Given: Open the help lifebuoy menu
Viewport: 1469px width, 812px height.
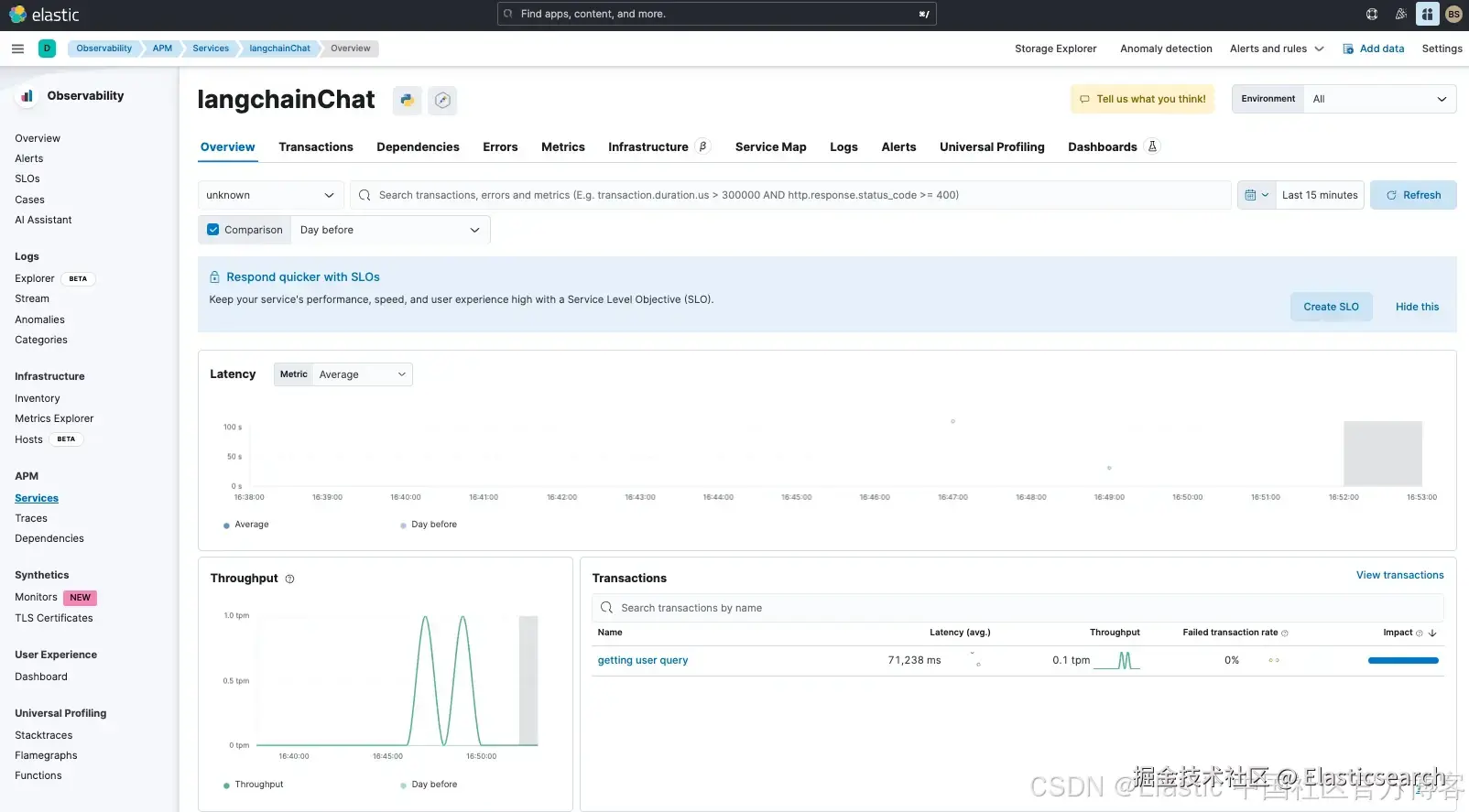Looking at the screenshot, I should (x=1371, y=14).
